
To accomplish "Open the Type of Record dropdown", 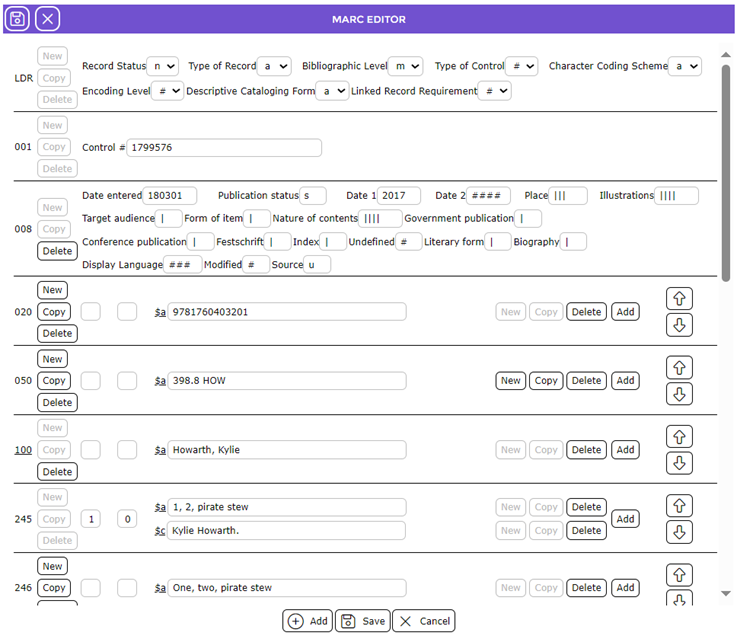I will (x=274, y=66).
